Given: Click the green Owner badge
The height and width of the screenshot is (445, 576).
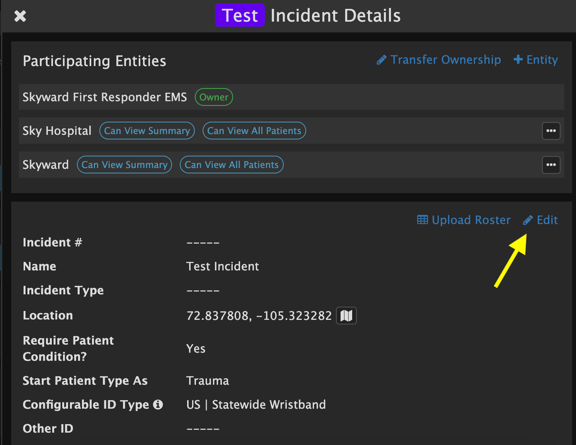Looking at the screenshot, I should [214, 97].
